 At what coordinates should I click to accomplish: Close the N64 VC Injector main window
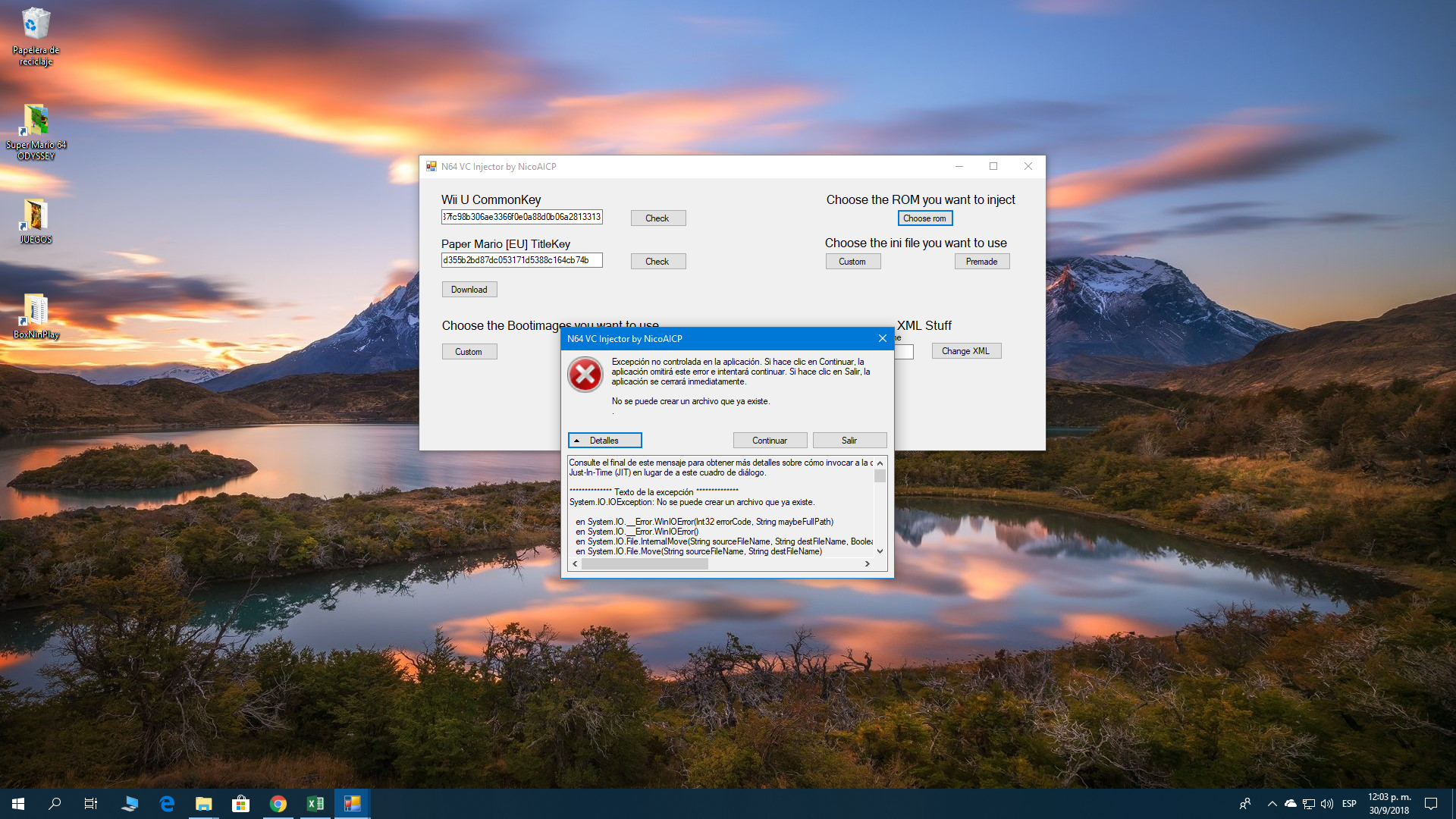(x=1028, y=167)
